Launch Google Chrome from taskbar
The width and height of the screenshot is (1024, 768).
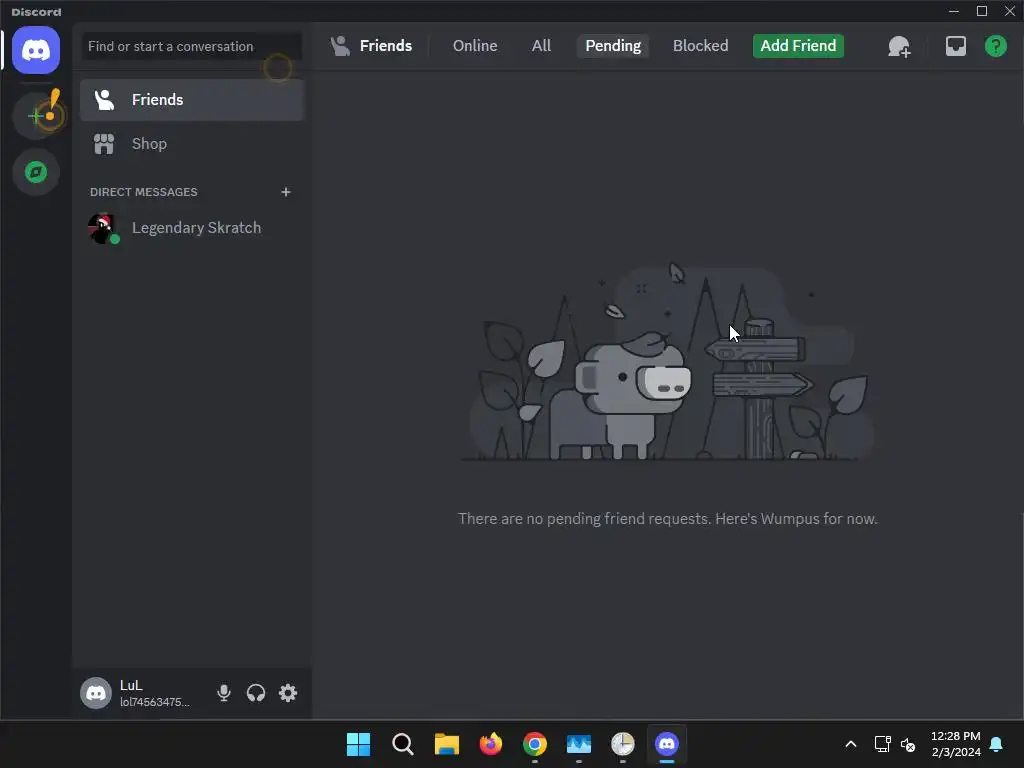[x=535, y=744]
